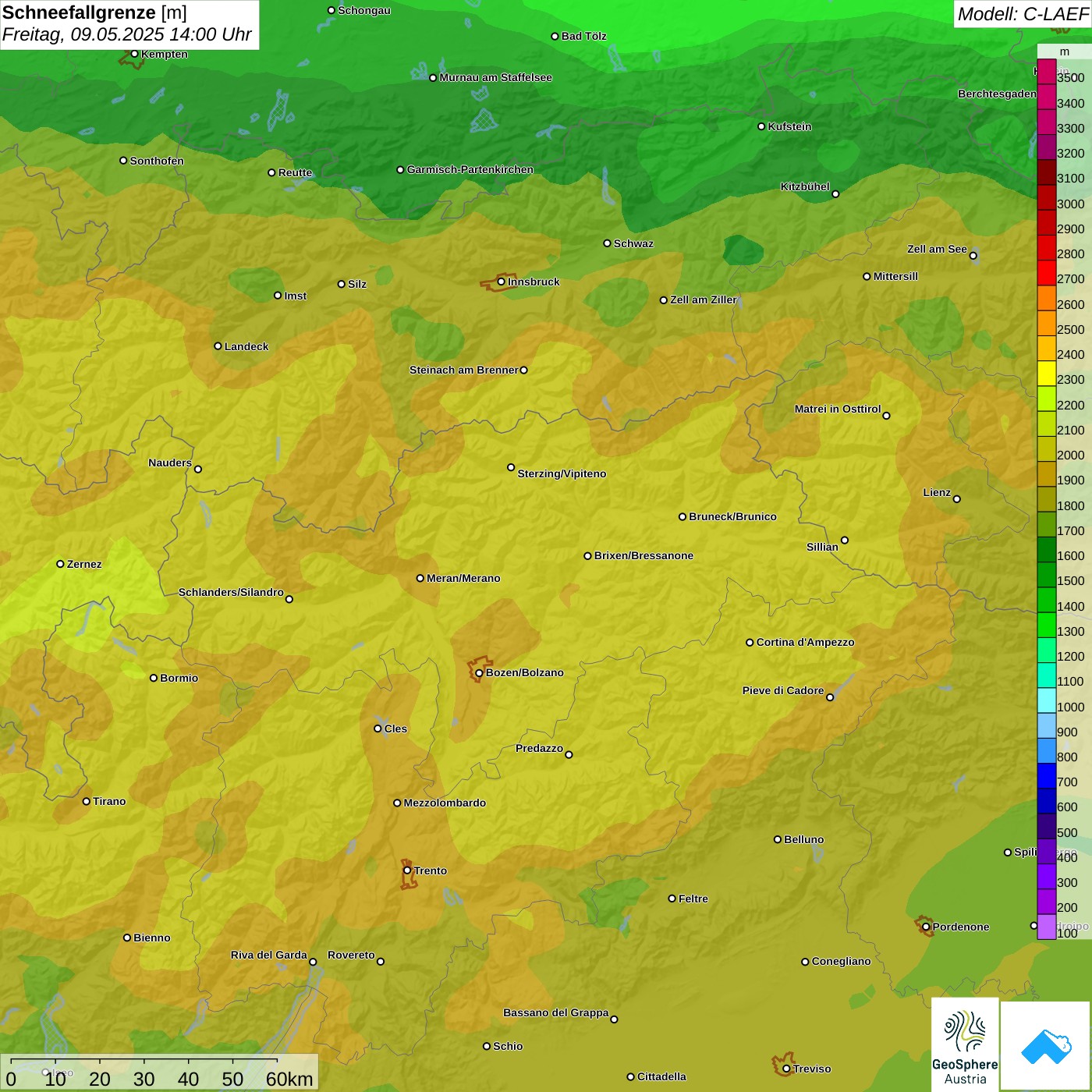1092x1092 pixels.
Task: Click the Sonthofen label
Action: [x=157, y=161]
